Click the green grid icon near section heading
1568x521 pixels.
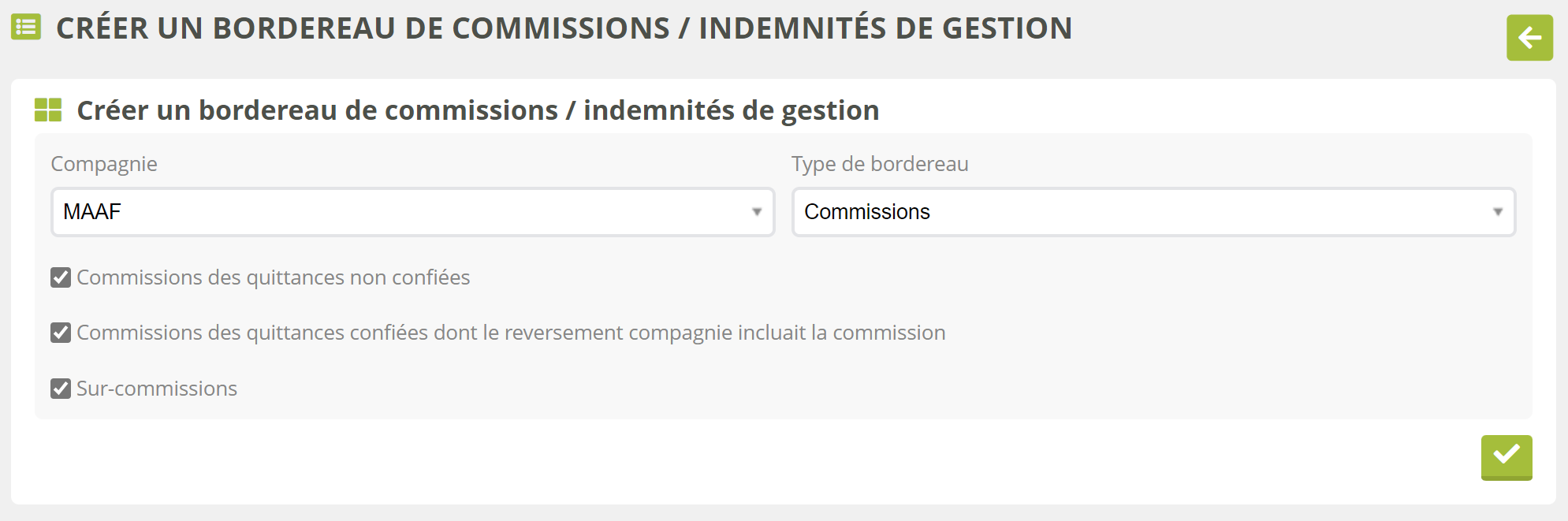(x=48, y=110)
